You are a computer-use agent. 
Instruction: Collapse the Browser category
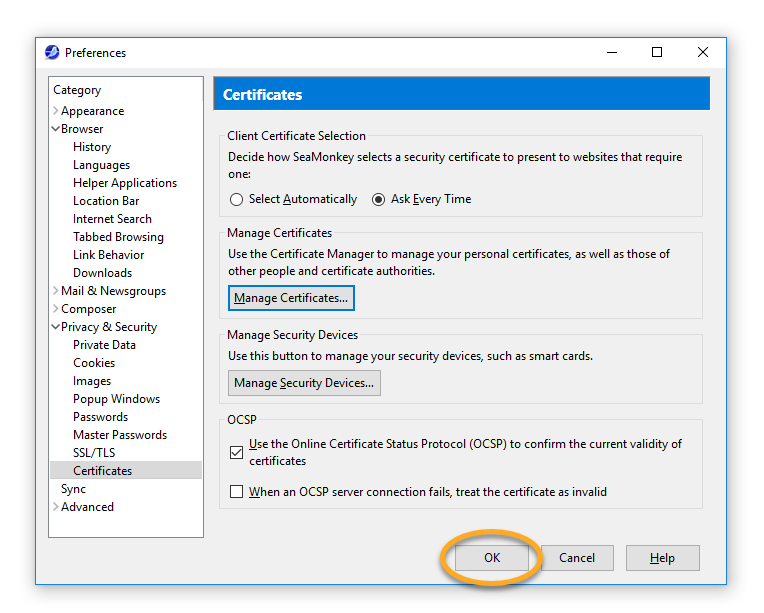(x=56, y=129)
